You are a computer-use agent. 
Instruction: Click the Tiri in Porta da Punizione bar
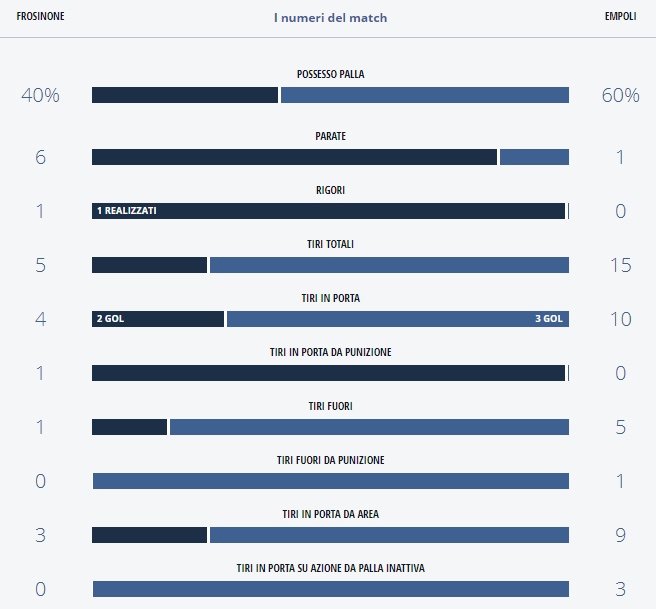click(329, 373)
